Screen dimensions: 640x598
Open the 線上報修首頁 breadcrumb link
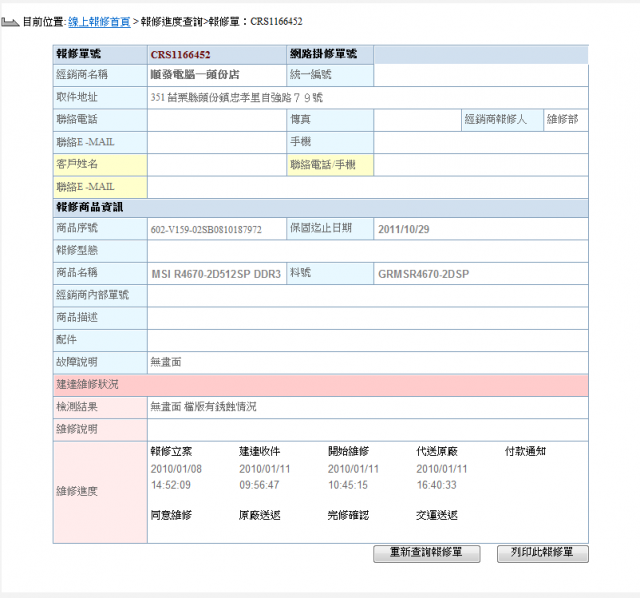click(x=99, y=22)
